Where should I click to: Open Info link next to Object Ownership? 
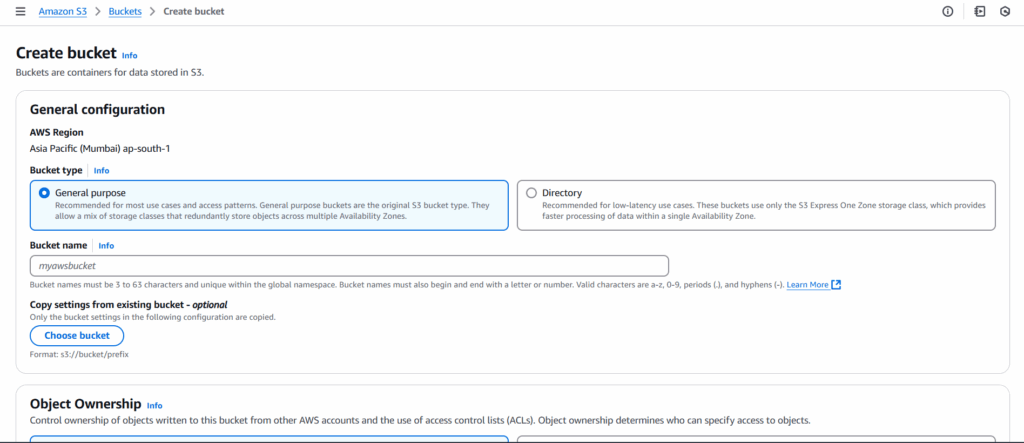154,405
